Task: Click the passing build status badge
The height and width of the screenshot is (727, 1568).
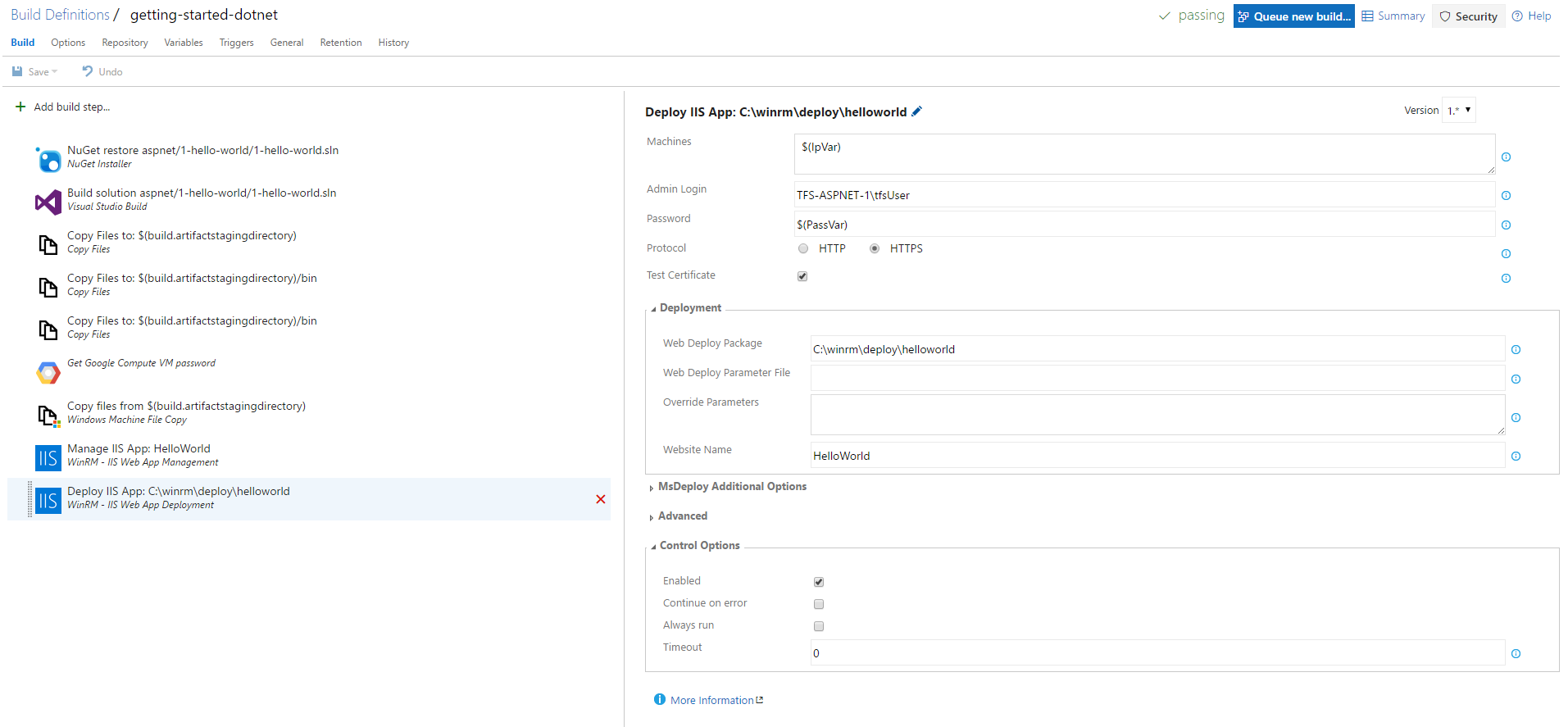Action: pos(1191,15)
